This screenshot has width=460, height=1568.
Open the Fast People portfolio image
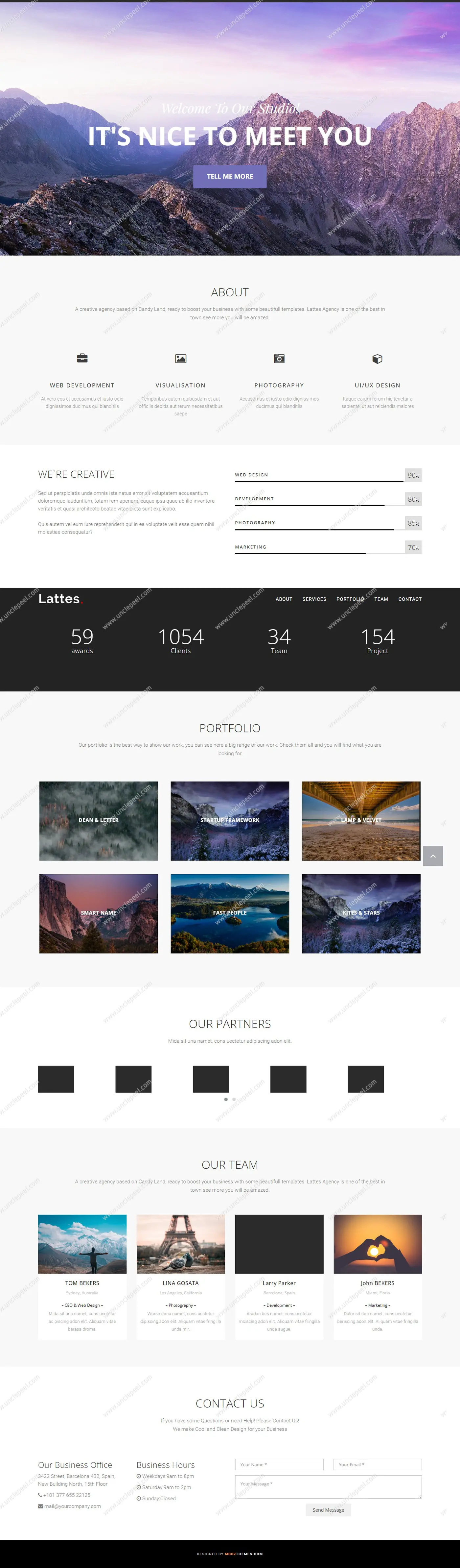point(230,913)
